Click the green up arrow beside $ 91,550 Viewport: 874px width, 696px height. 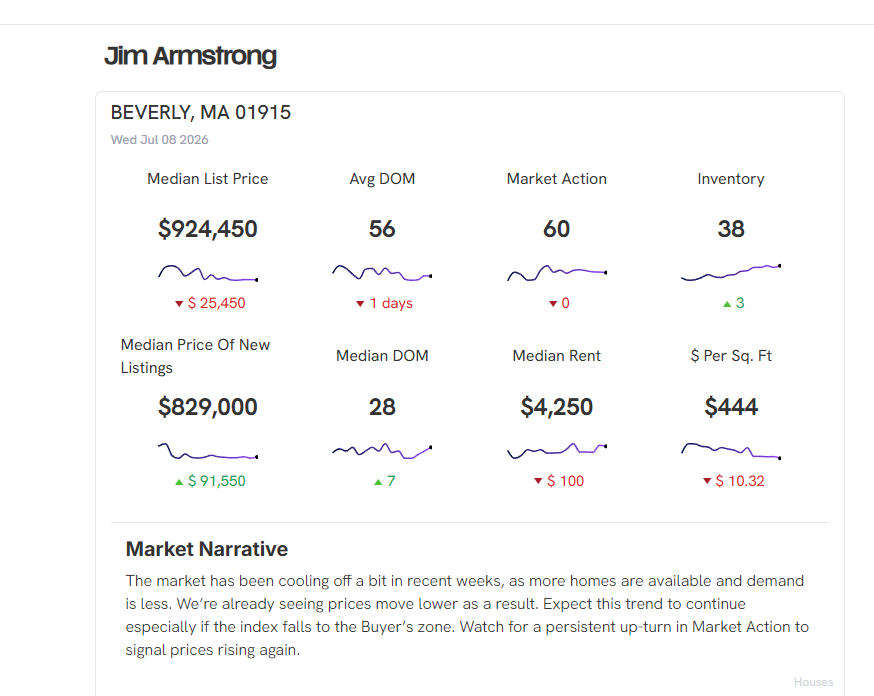pos(179,482)
